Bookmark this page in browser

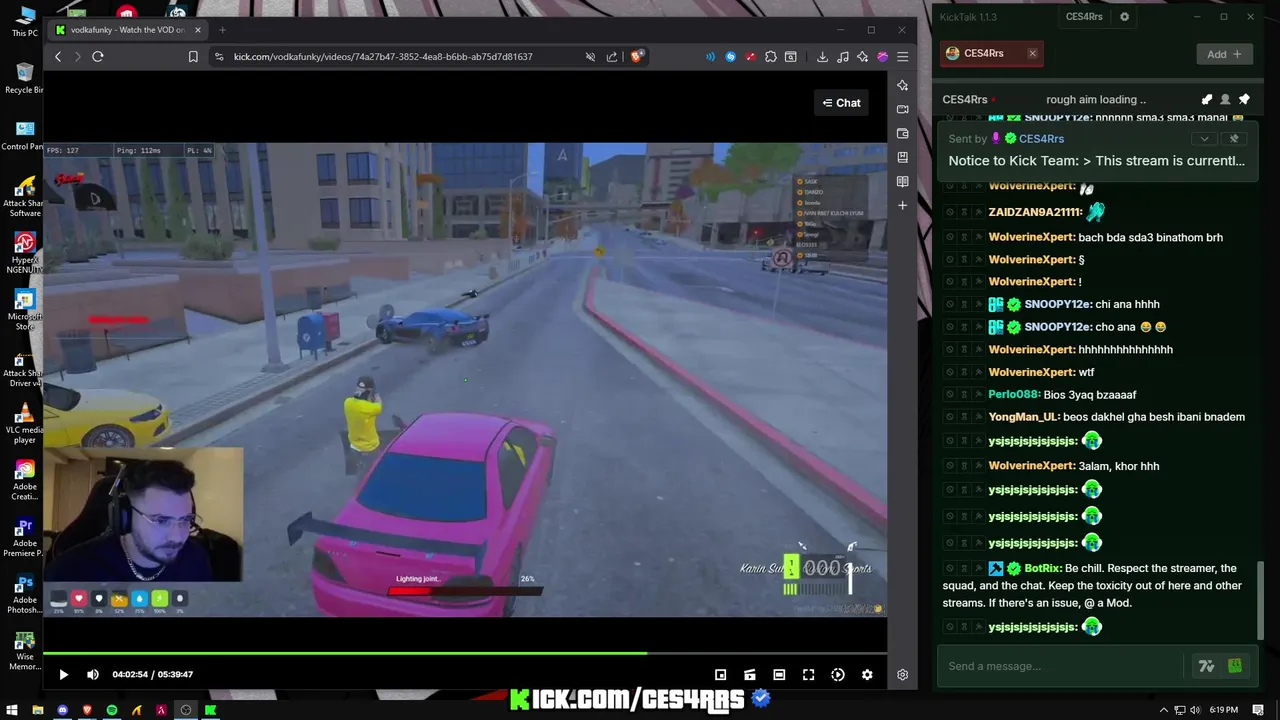[193, 57]
